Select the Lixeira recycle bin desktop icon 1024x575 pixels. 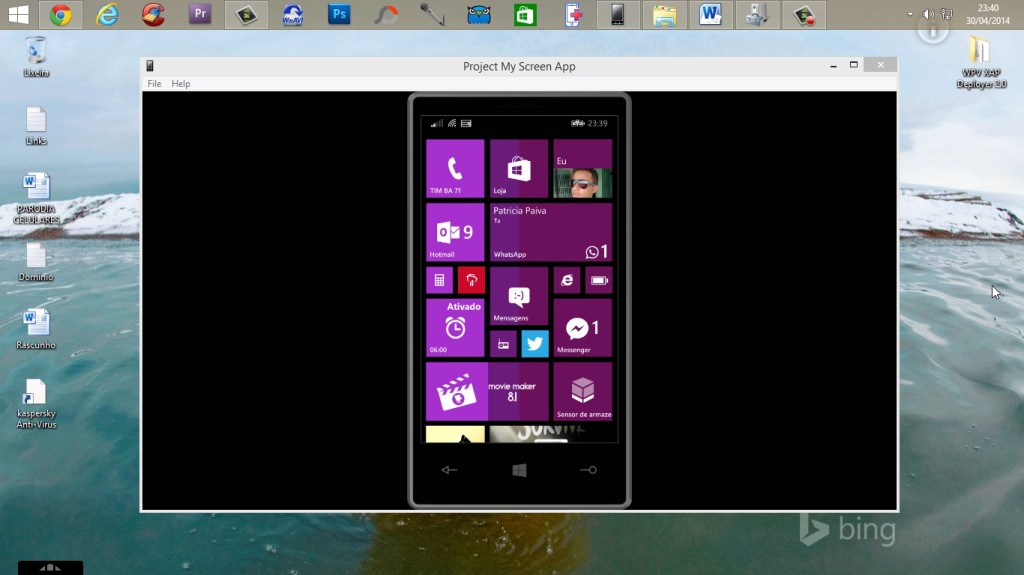[x=36, y=58]
